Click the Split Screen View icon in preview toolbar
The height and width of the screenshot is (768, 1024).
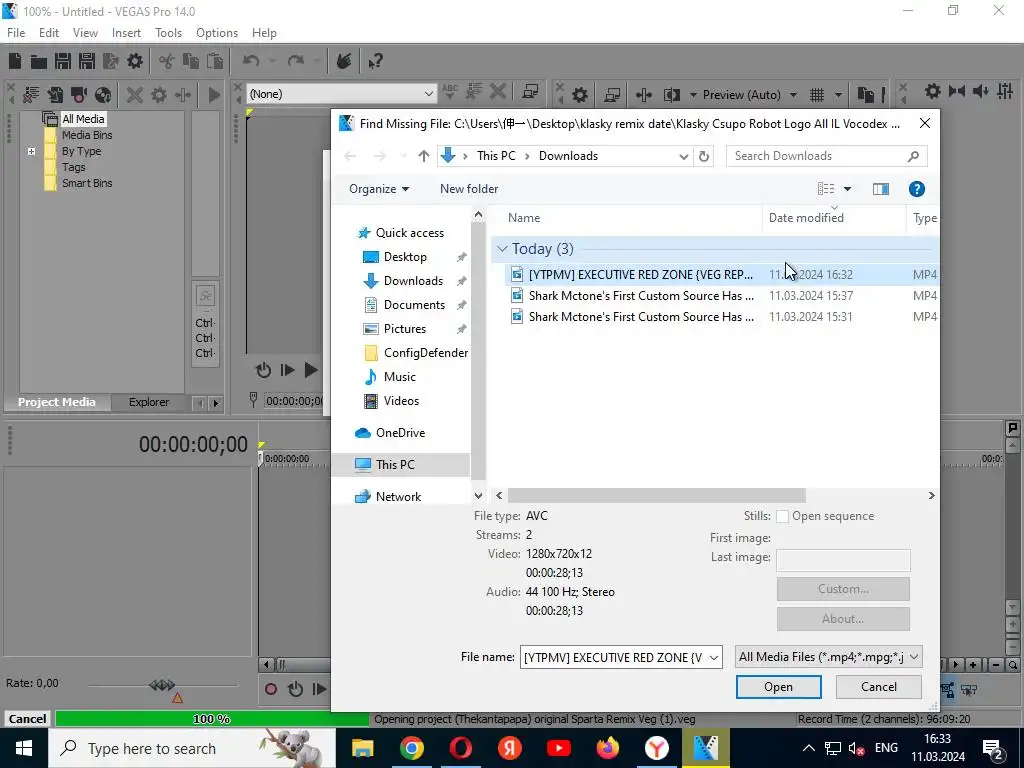coord(671,95)
